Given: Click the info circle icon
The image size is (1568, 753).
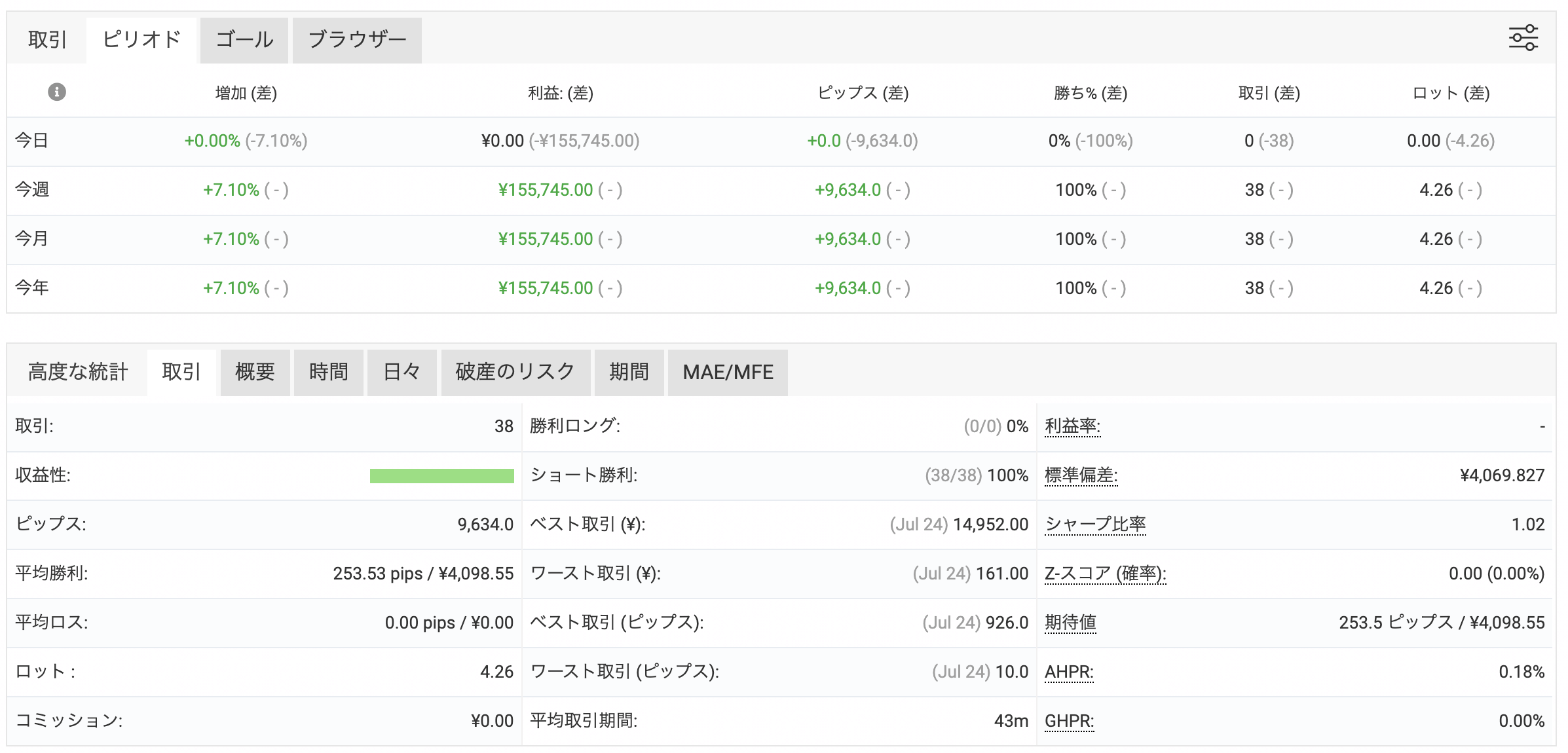Looking at the screenshot, I should point(57,92).
